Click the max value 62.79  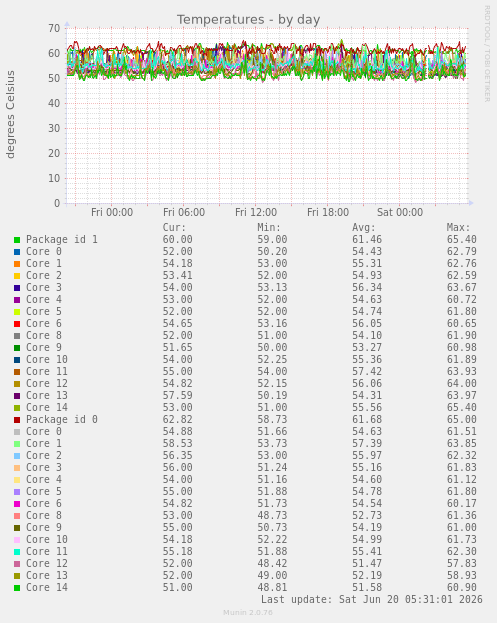pos(462,252)
